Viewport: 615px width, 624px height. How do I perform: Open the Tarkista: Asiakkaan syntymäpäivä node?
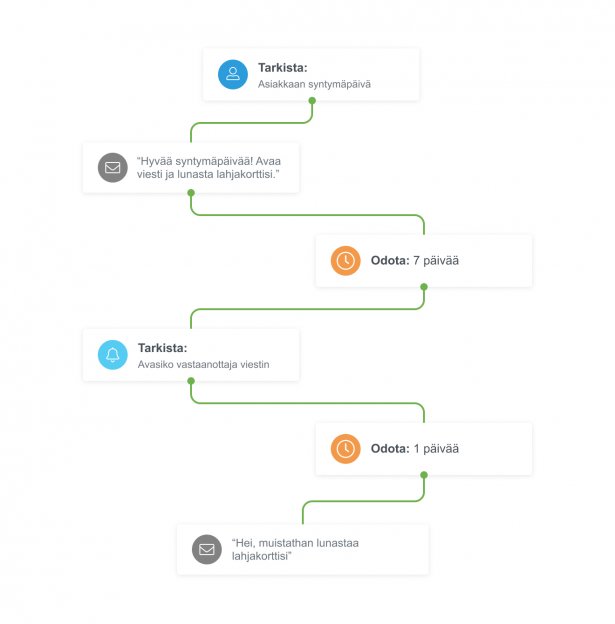coord(311,74)
